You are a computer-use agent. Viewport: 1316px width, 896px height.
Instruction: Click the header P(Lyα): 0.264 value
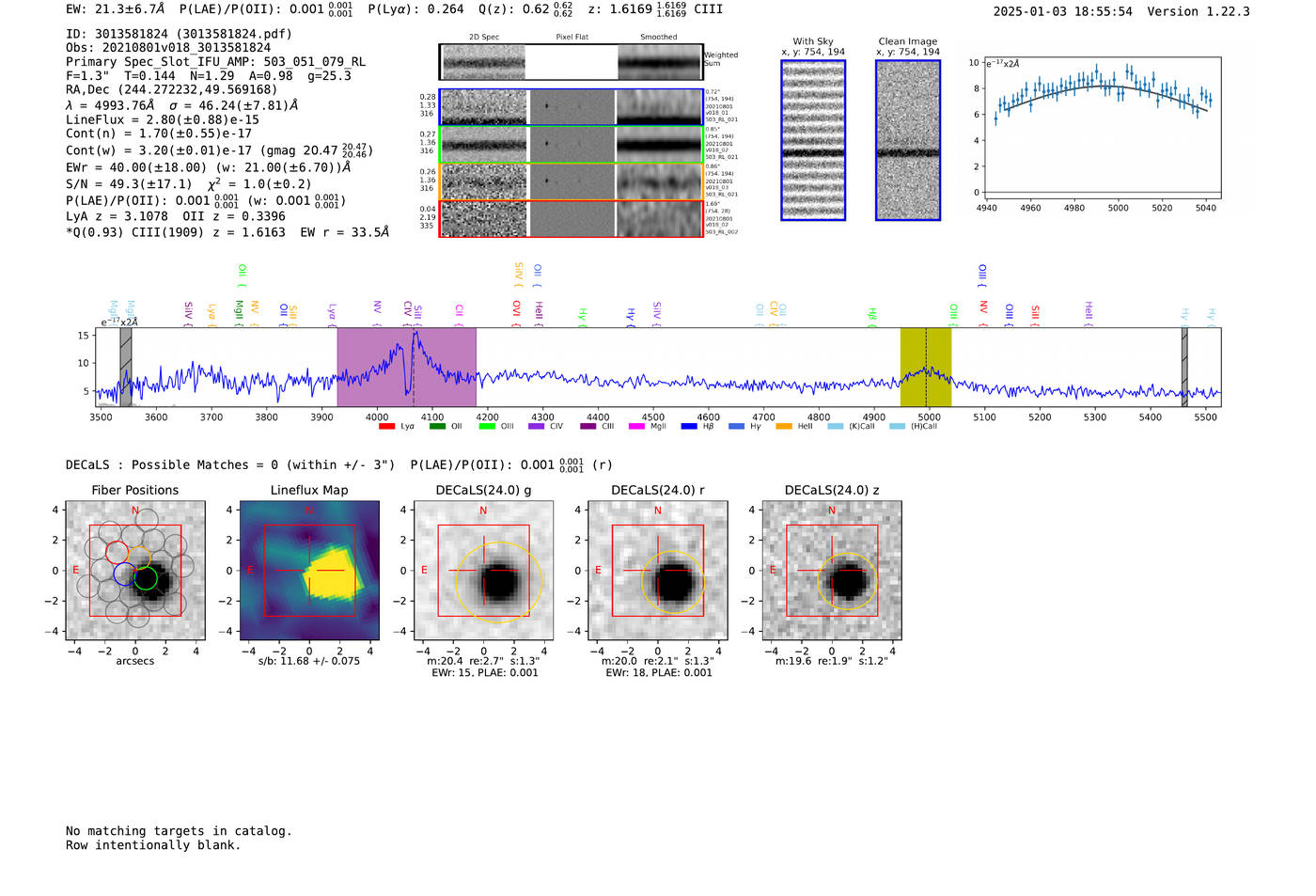(415, 9)
